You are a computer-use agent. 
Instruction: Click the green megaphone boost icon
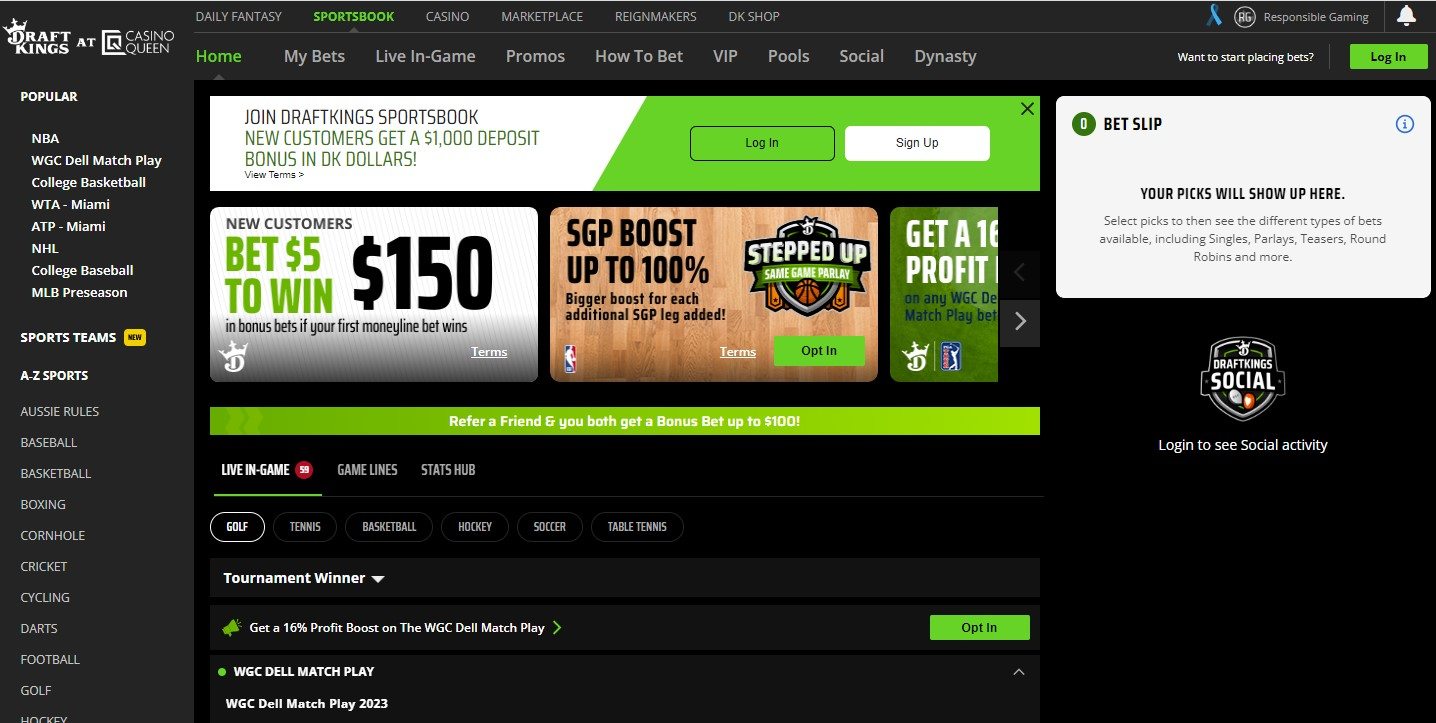click(x=232, y=627)
